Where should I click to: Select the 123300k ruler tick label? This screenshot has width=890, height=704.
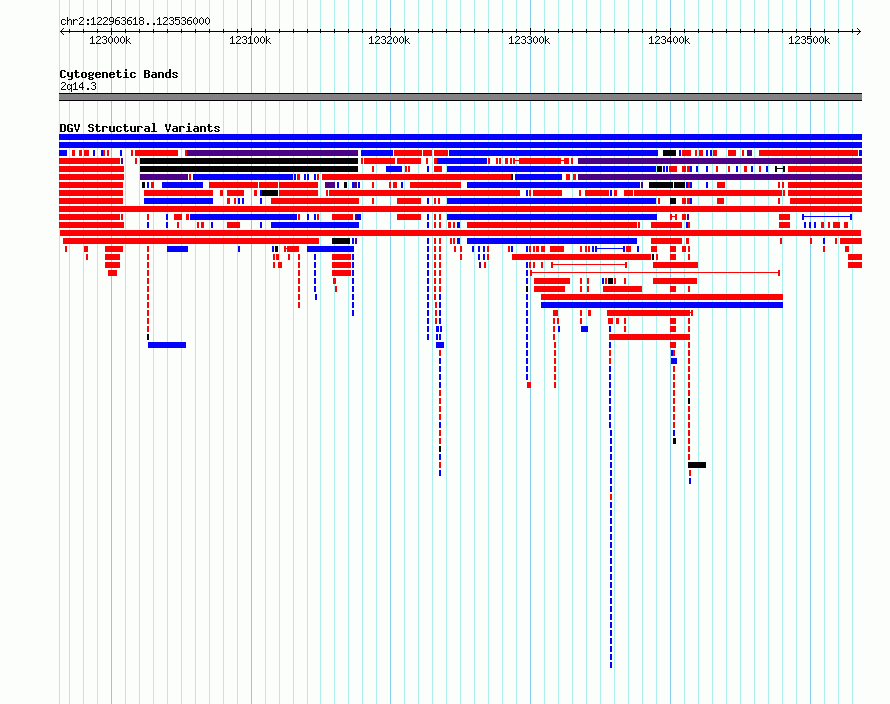click(529, 40)
